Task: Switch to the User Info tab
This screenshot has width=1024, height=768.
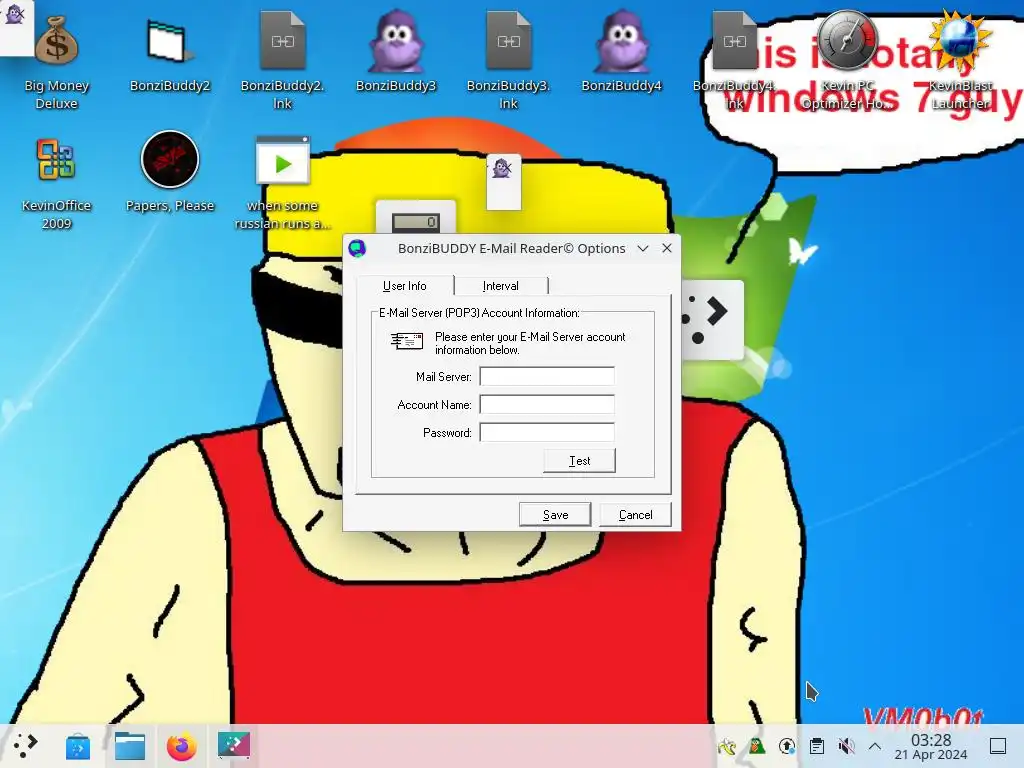Action: point(405,286)
